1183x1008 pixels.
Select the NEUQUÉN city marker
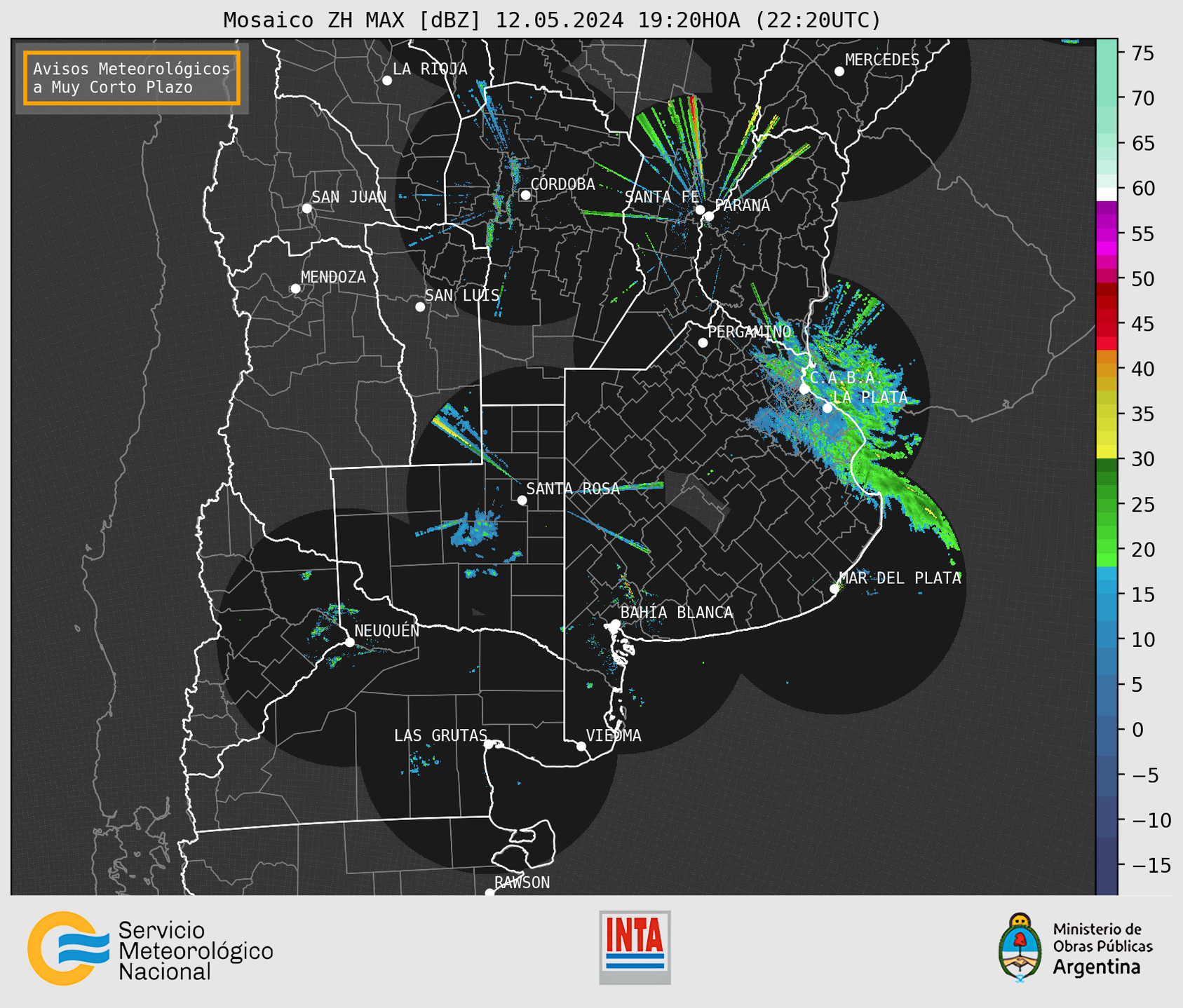349,642
